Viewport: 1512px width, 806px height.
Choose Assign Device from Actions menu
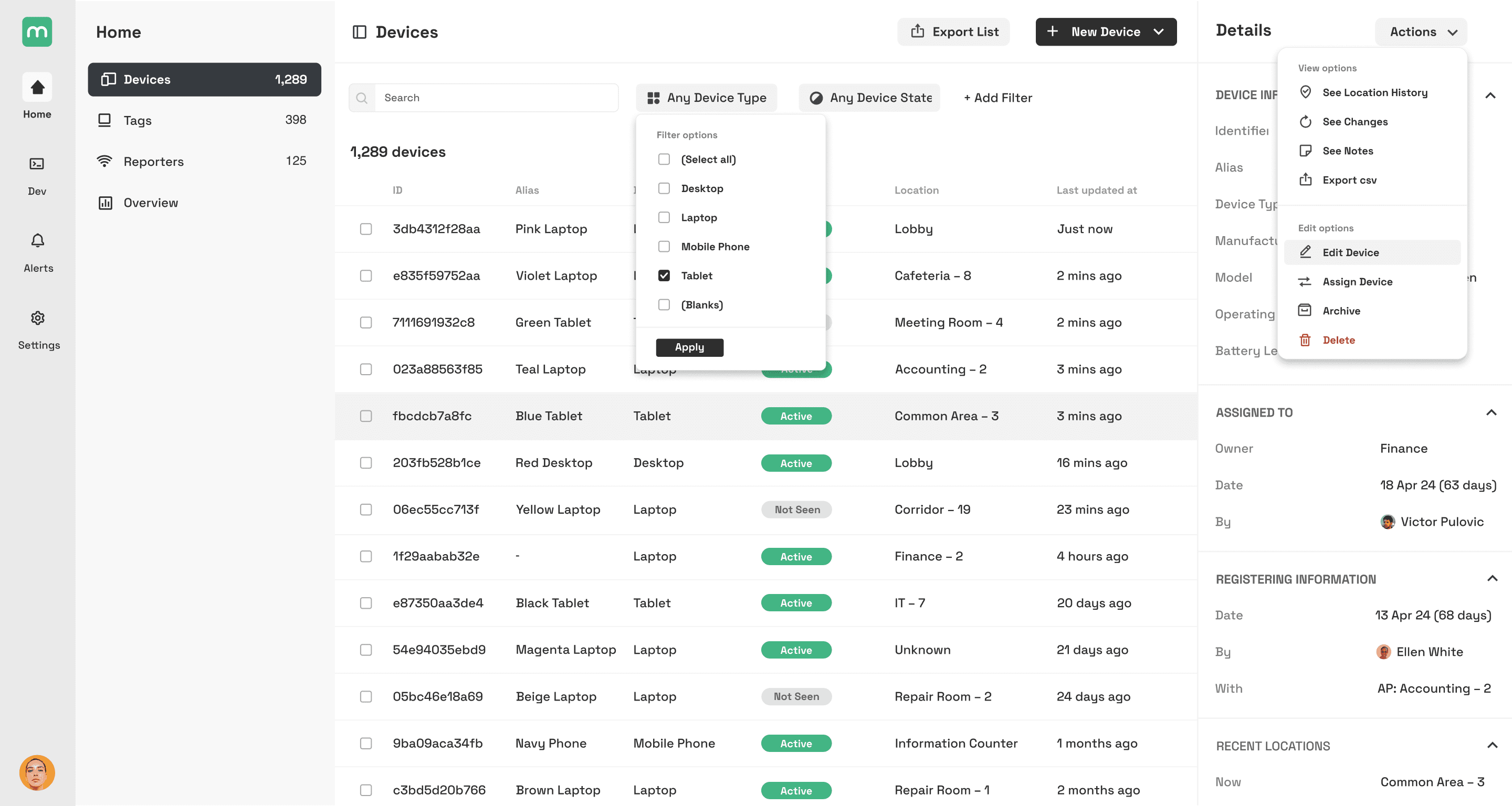click(x=1372, y=282)
